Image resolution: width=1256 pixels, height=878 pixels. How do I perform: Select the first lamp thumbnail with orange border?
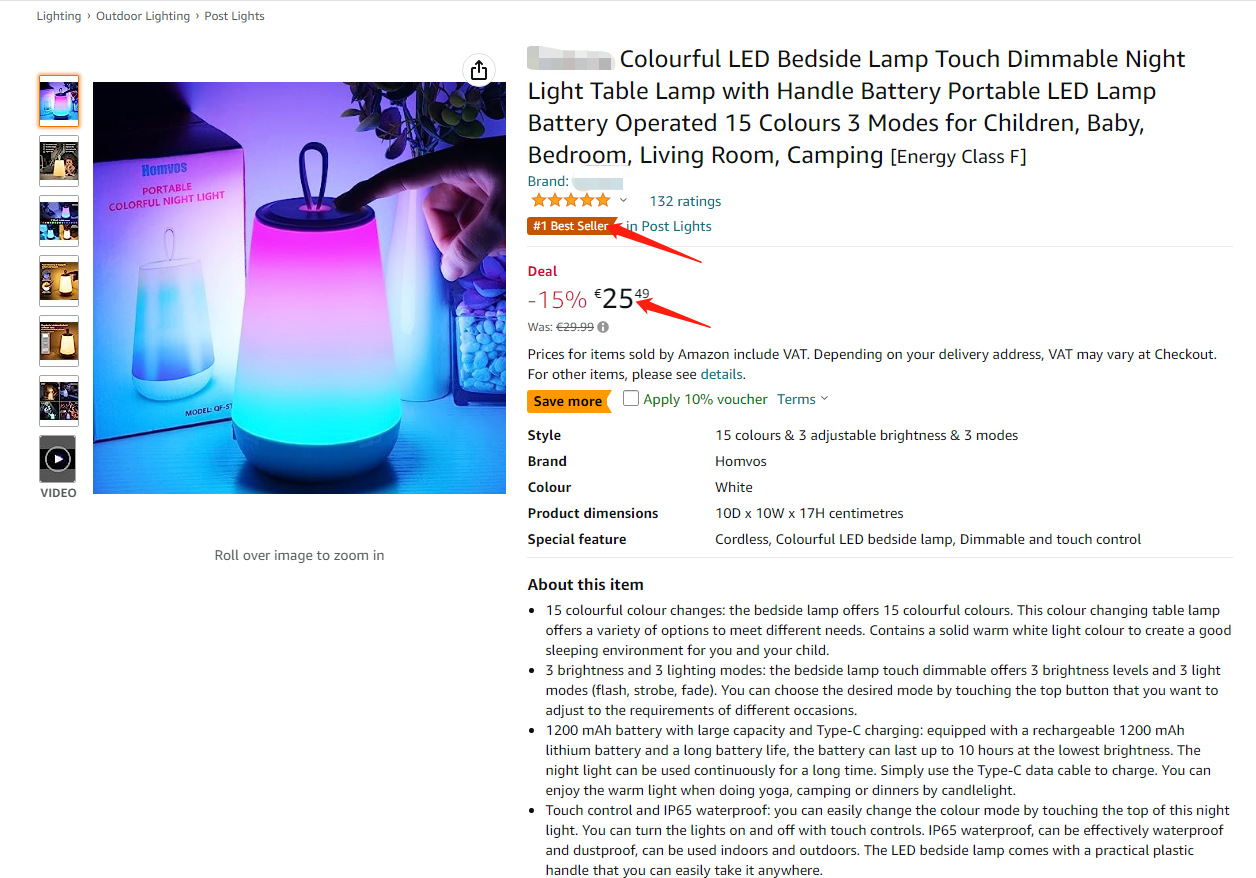(58, 101)
